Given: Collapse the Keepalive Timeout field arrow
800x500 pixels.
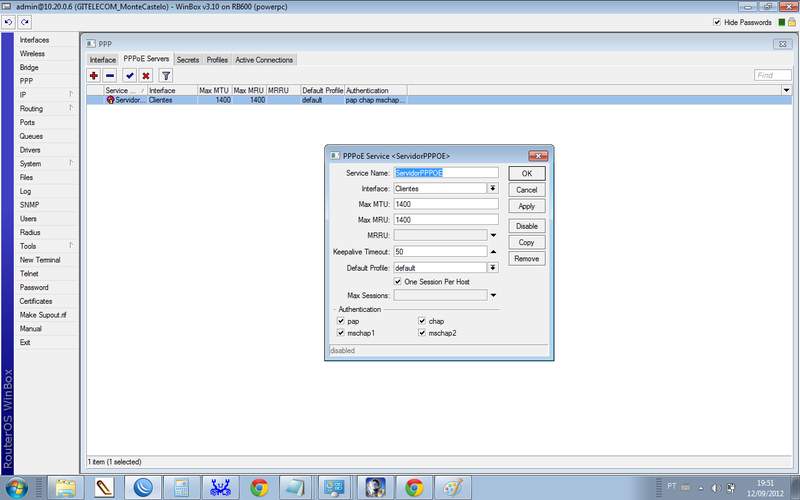Looking at the screenshot, I should [x=493, y=252].
